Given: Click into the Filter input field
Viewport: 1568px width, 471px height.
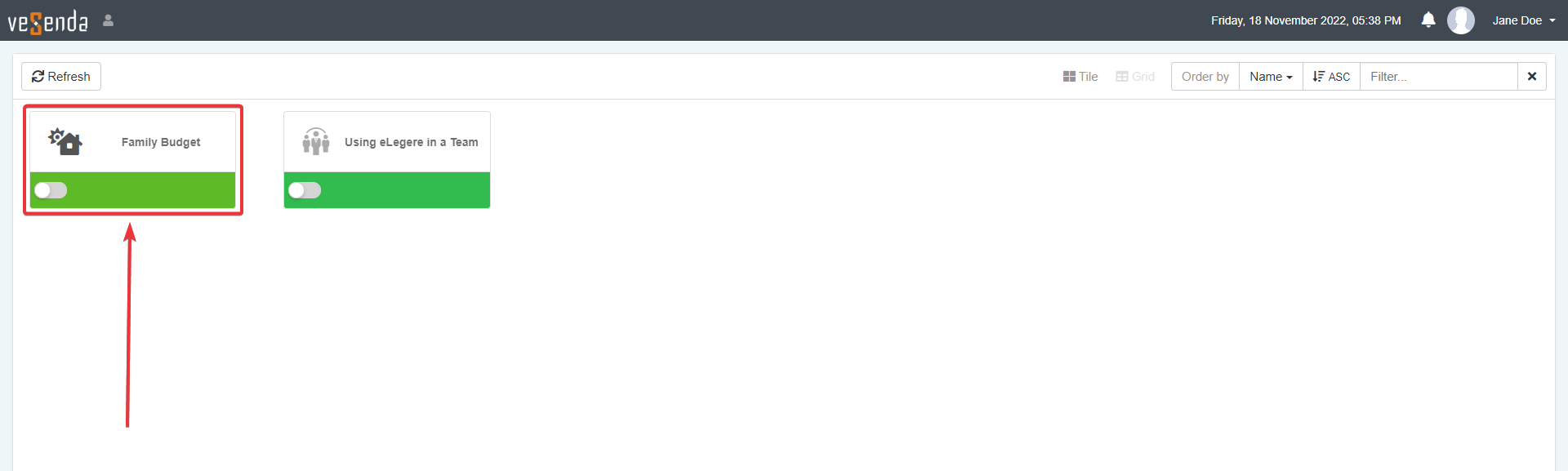Looking at the screenshot, I should tap(1438, 77).
